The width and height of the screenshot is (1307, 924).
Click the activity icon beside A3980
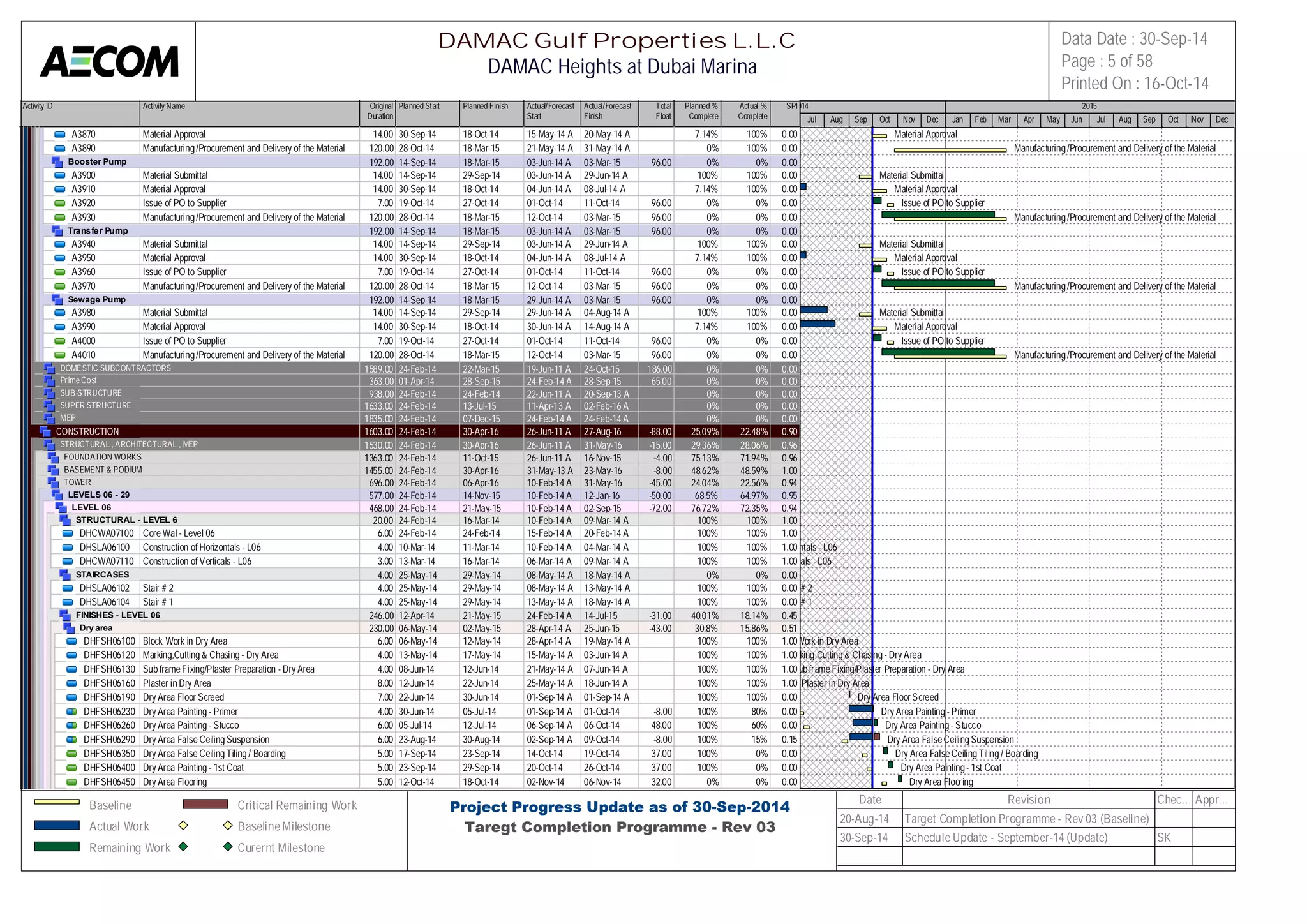click(59, 313)
